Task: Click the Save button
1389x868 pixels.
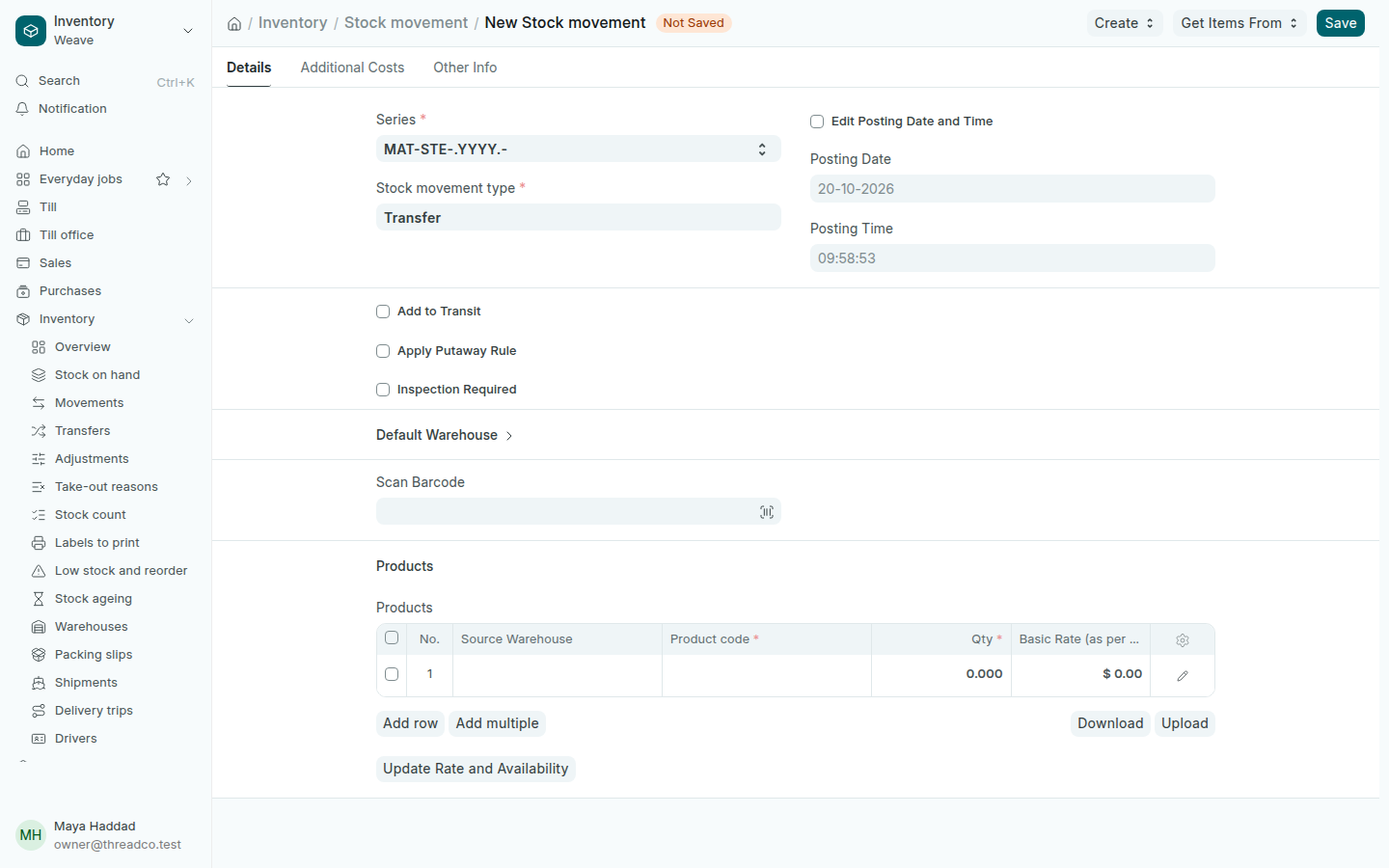Action: (x=1341, y=23)
